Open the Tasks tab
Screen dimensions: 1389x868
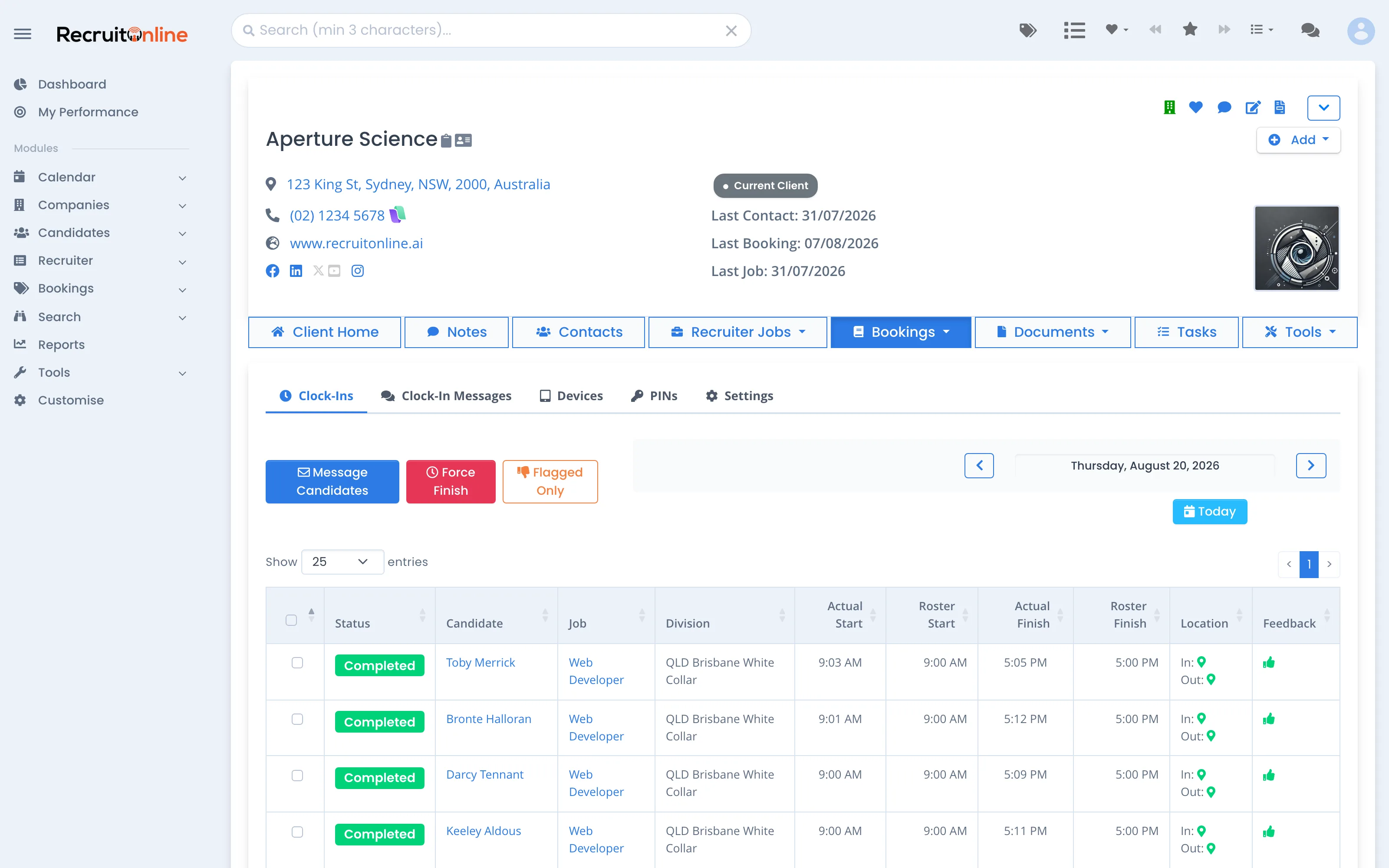coord(1186,332)
